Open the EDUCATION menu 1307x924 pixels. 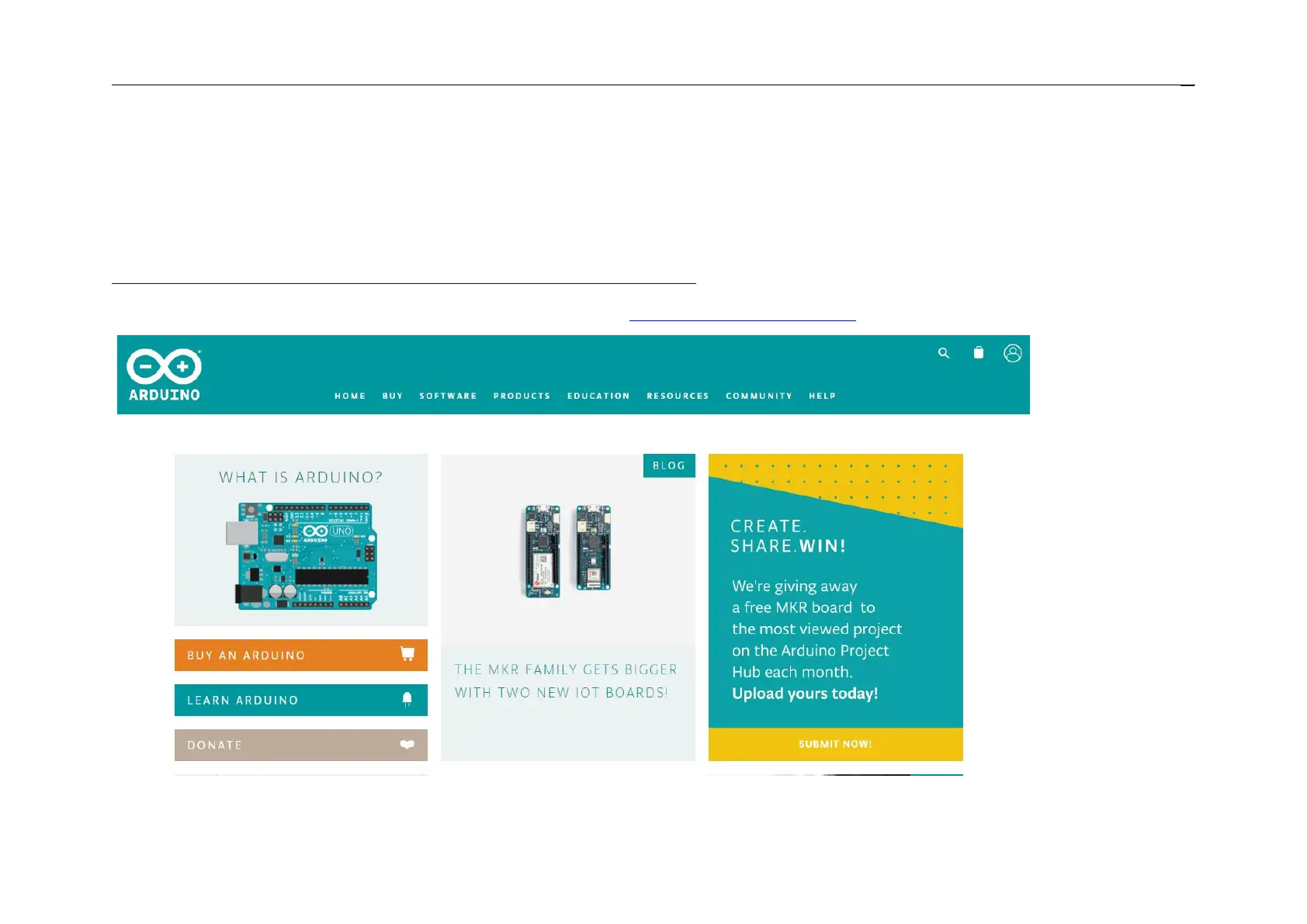[598, 396]
